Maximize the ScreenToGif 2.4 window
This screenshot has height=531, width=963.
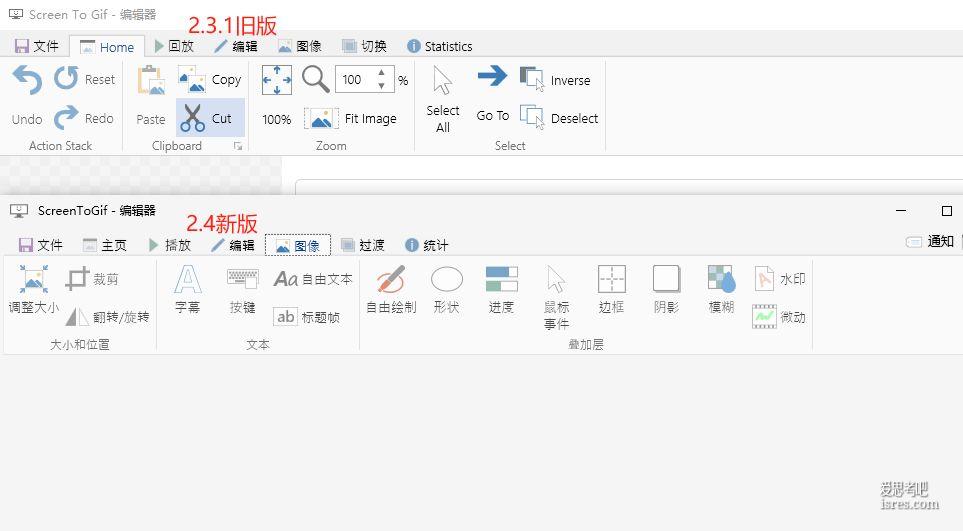point(947,211)
